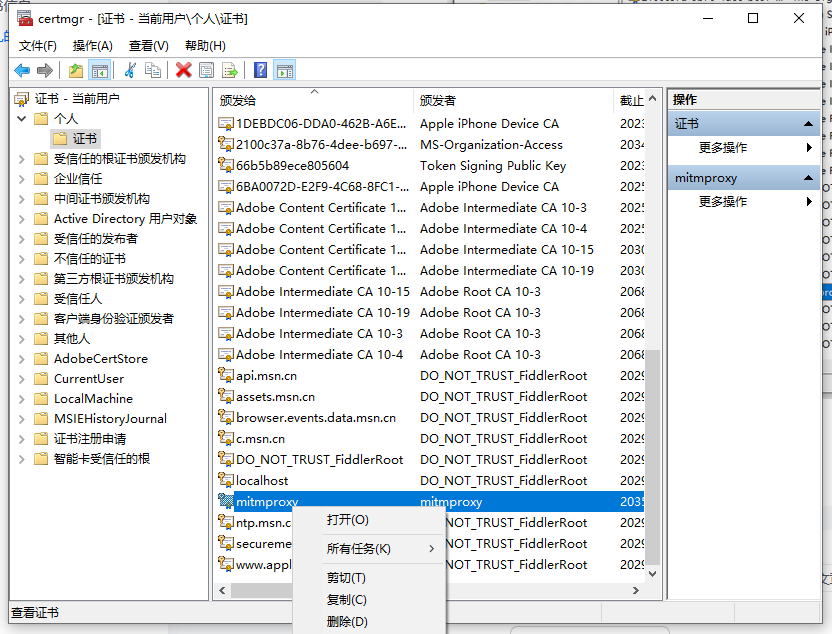Sort by the 颁发给 column header

(314, 100)
